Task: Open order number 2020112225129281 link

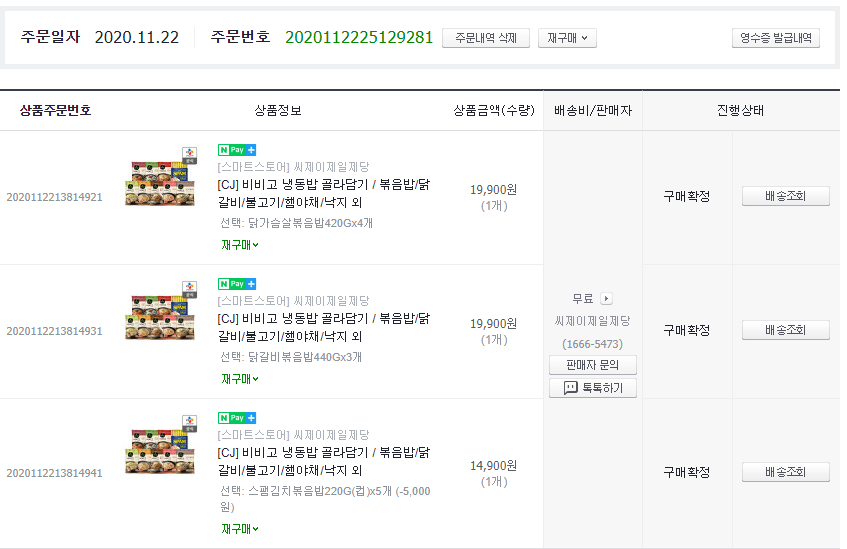Action: [359, 37]
